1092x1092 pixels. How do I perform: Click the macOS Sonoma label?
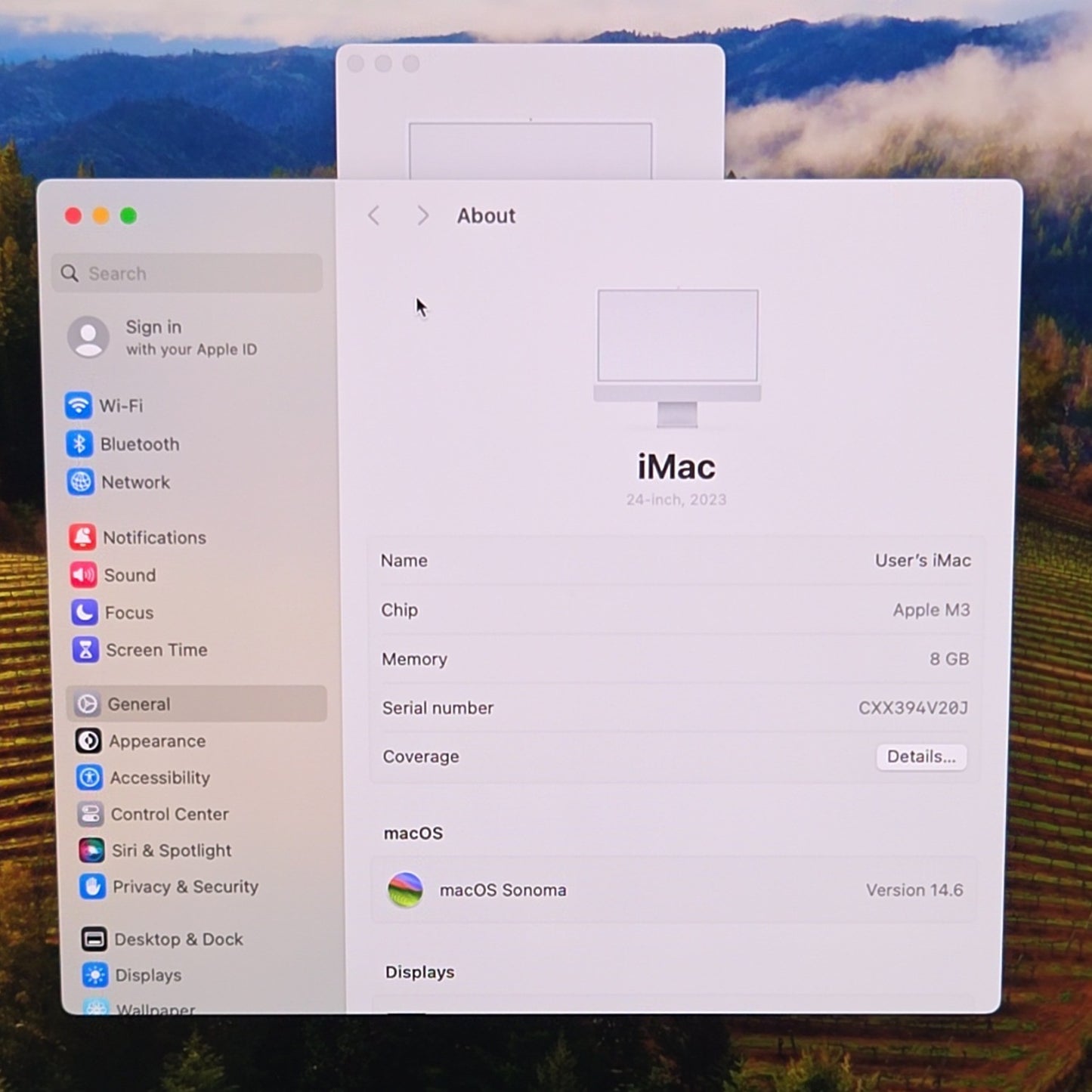[503, 890]
